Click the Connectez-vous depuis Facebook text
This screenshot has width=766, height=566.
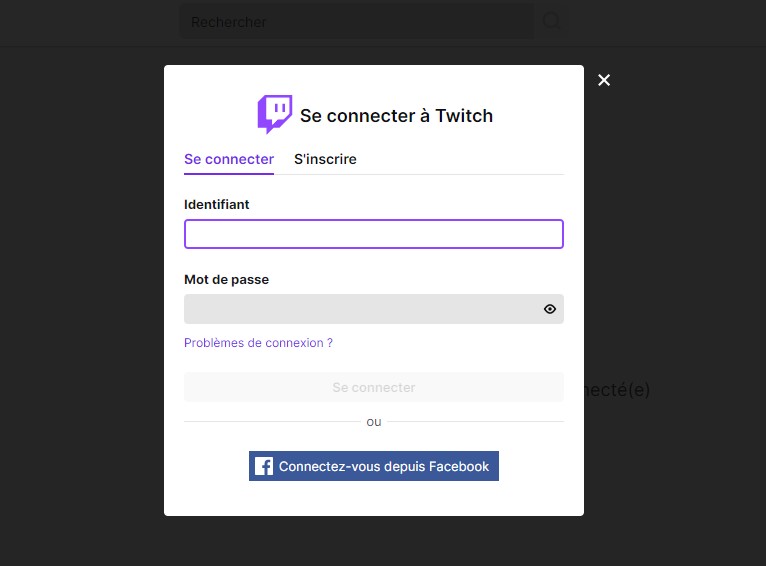384,466
